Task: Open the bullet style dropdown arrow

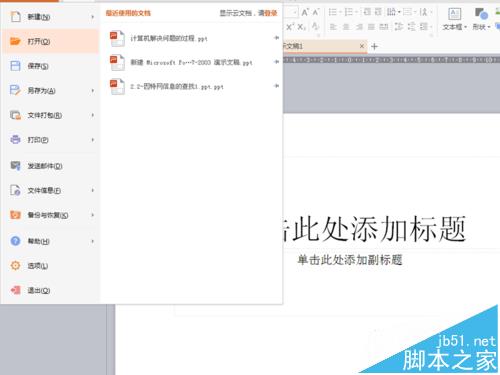Action: (x=341, y=13)
